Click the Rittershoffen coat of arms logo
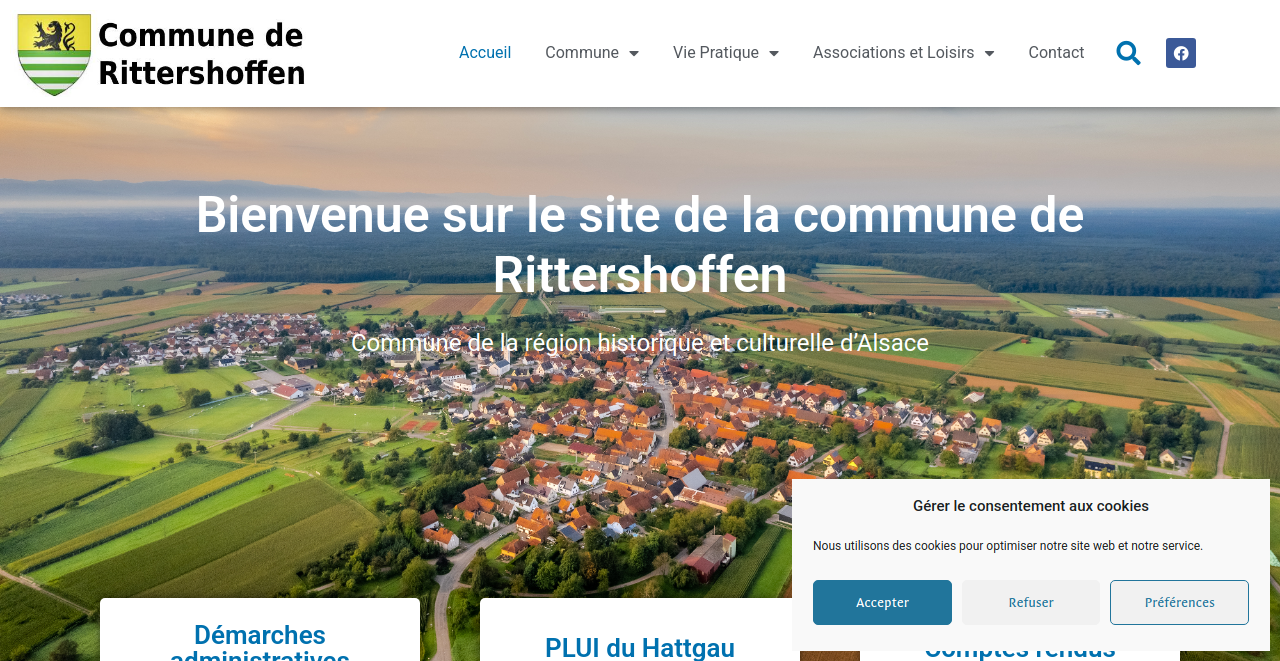Viewport: 1280px width, 661px height. [54, 54]
